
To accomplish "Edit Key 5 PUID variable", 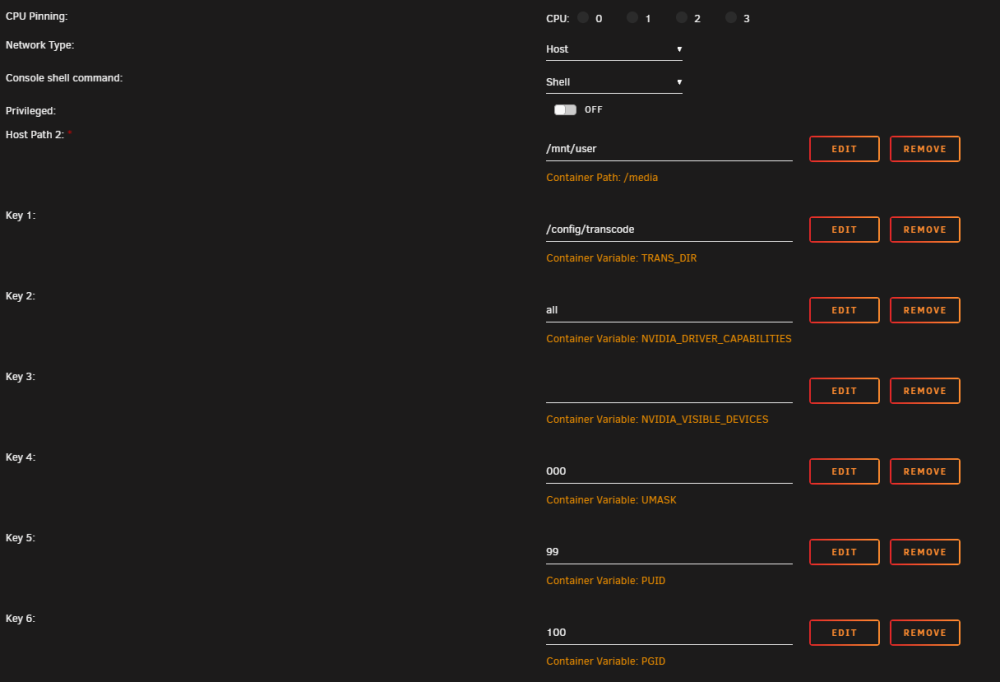I will 844,552.
